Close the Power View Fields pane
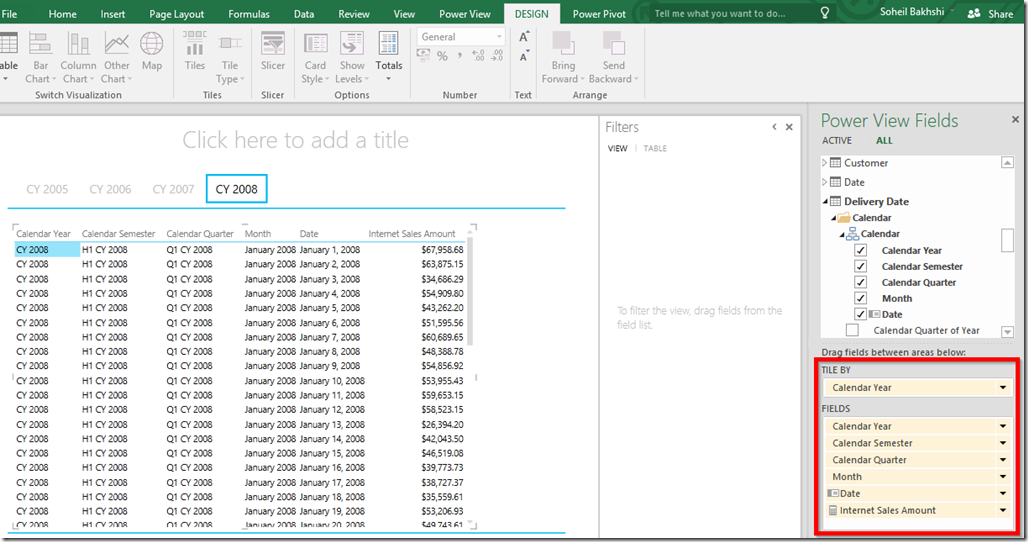 (1015, 119)
